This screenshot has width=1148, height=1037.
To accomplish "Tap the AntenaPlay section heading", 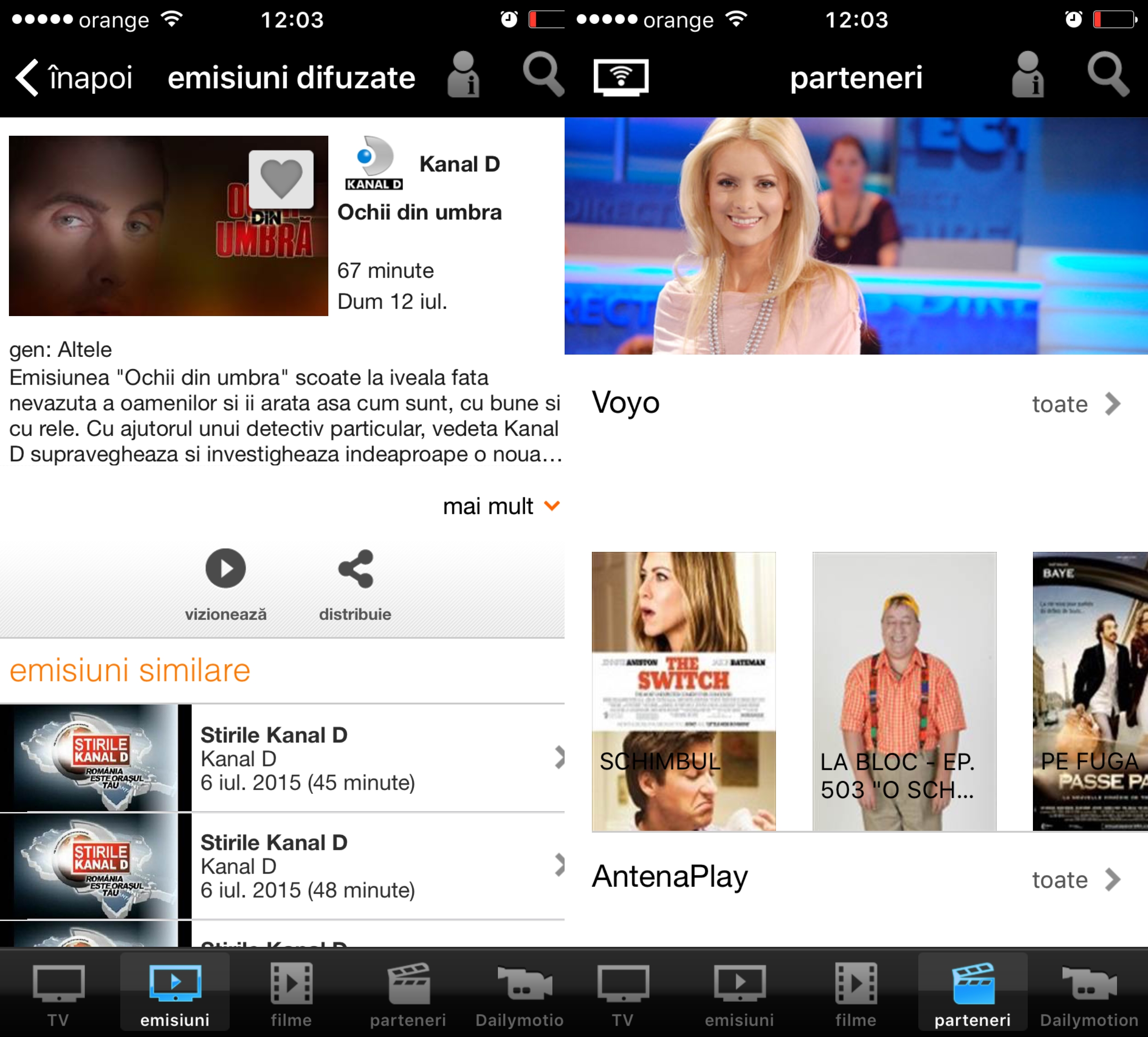I will tap(670, 876).
